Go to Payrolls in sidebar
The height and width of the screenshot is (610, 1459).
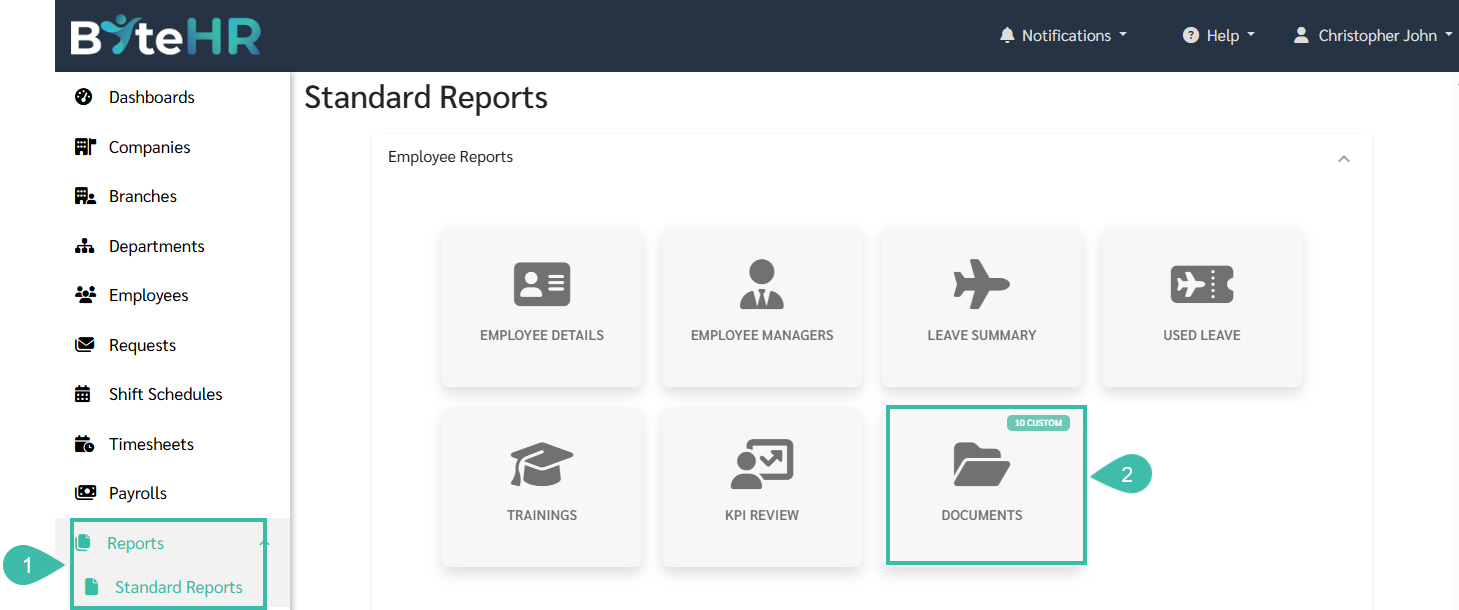coord(138,493)
